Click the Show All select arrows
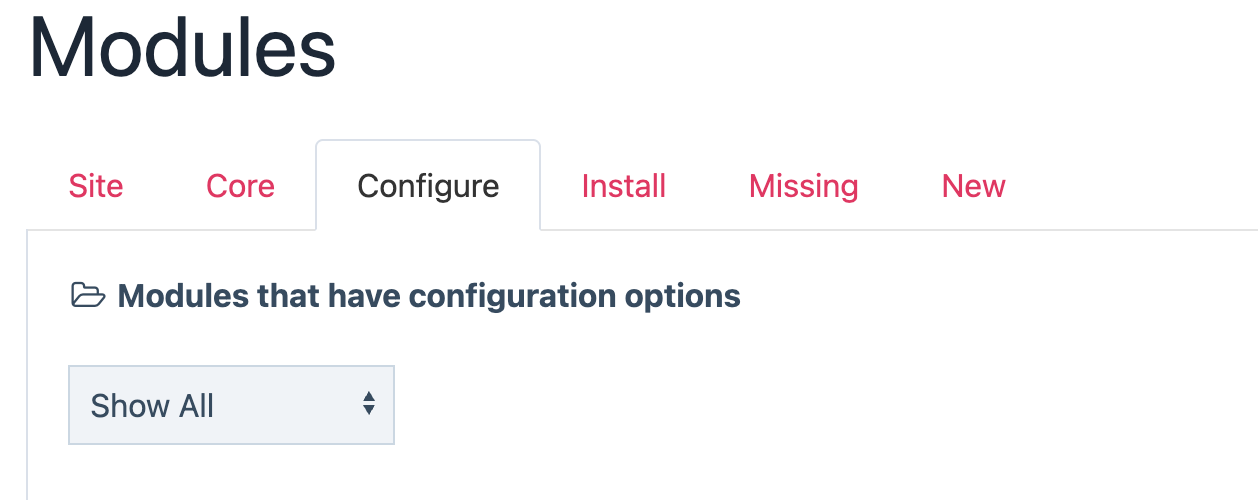 (x=369, y=404)
